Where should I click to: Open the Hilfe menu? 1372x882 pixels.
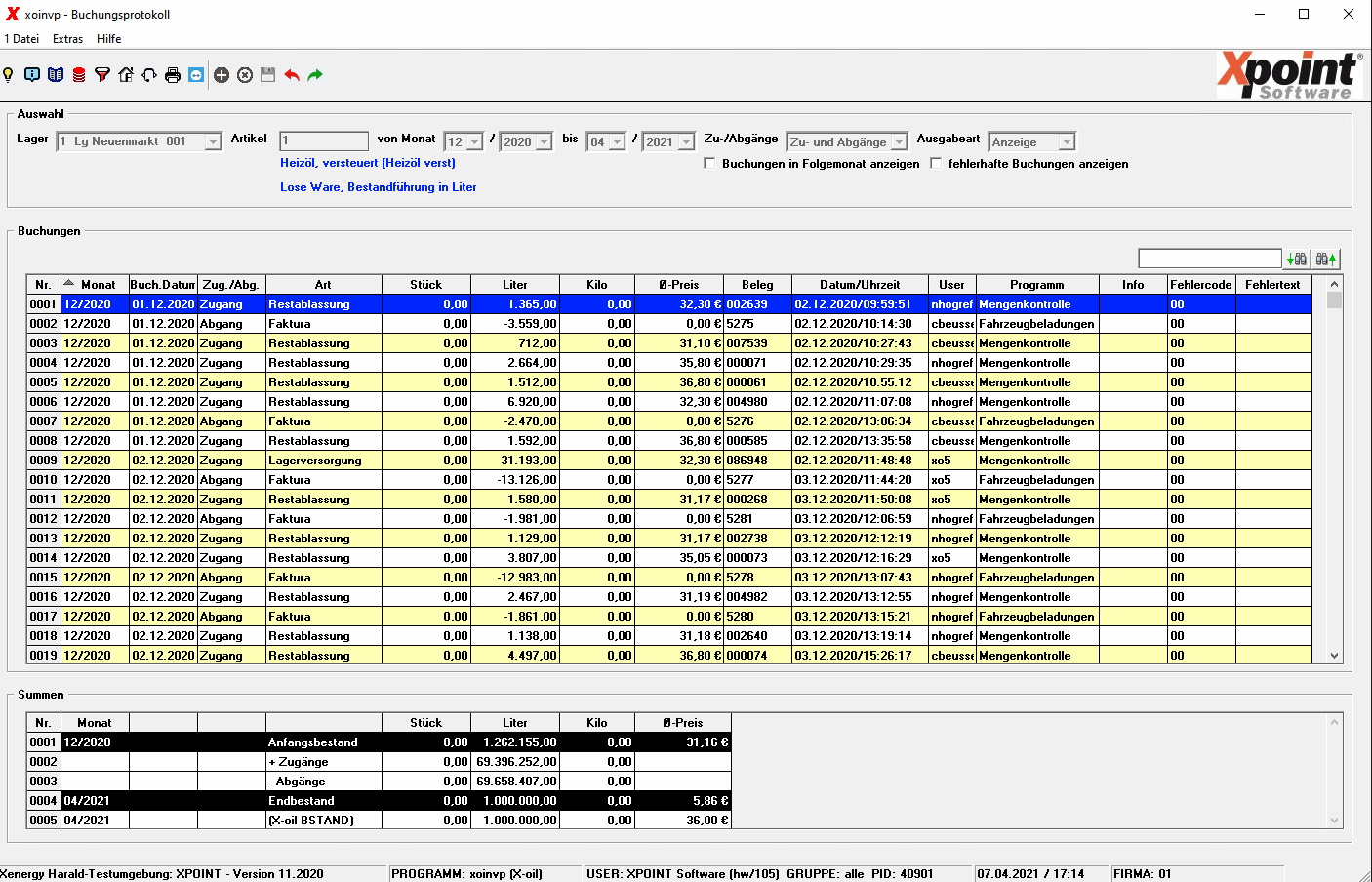[109, 39]
